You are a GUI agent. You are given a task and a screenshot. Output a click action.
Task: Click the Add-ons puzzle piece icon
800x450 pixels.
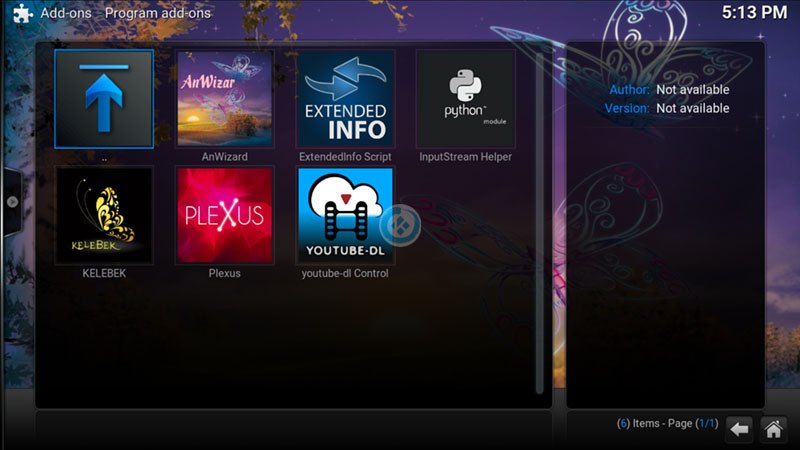[x=18, y=14]
